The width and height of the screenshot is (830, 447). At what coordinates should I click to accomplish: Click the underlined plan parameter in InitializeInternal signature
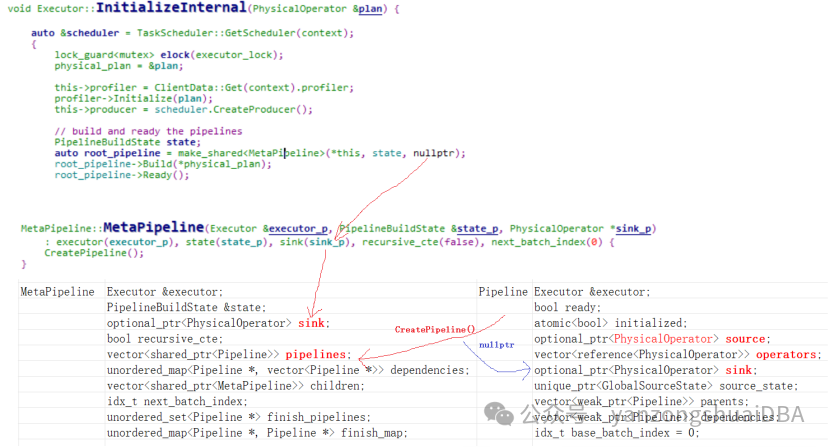[371, 9]
